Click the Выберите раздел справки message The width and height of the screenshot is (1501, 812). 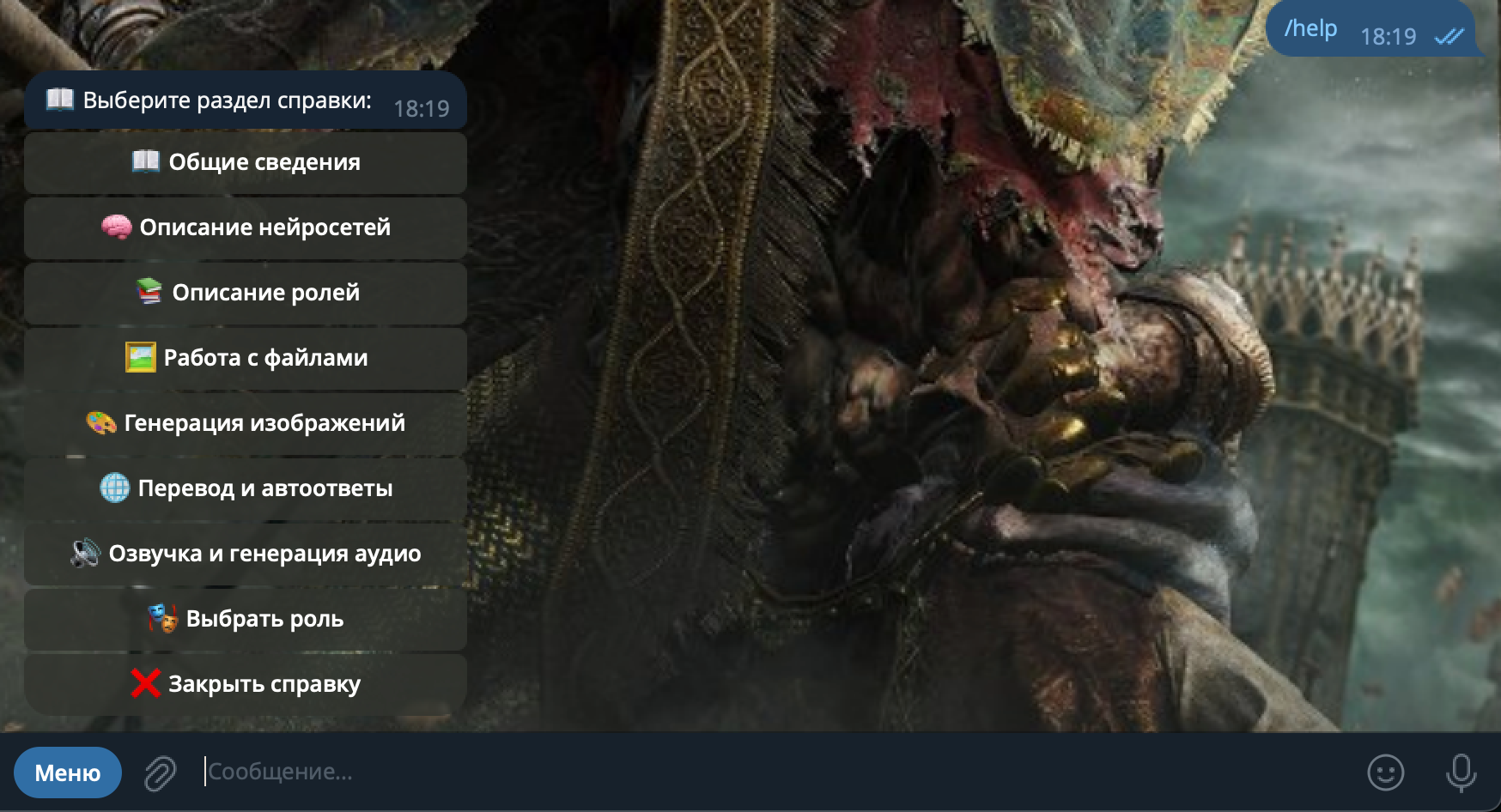(x=246, y=100)
